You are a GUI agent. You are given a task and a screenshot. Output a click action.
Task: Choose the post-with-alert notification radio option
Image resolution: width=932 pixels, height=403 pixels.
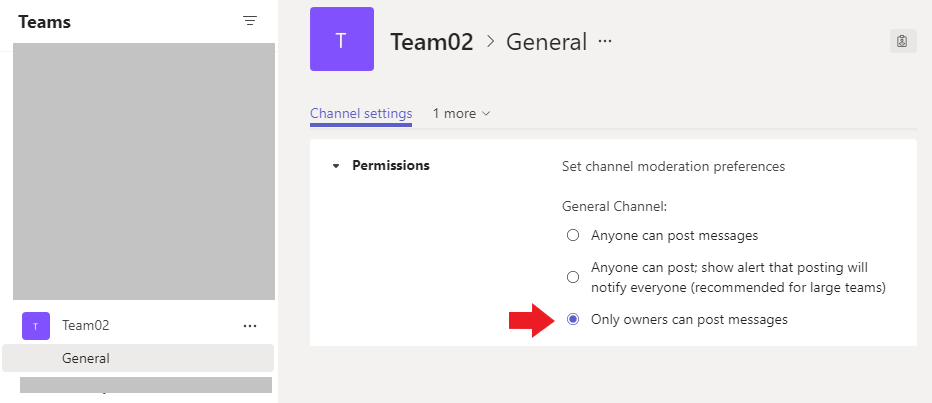pyautogui.click(x=573, y=277)
